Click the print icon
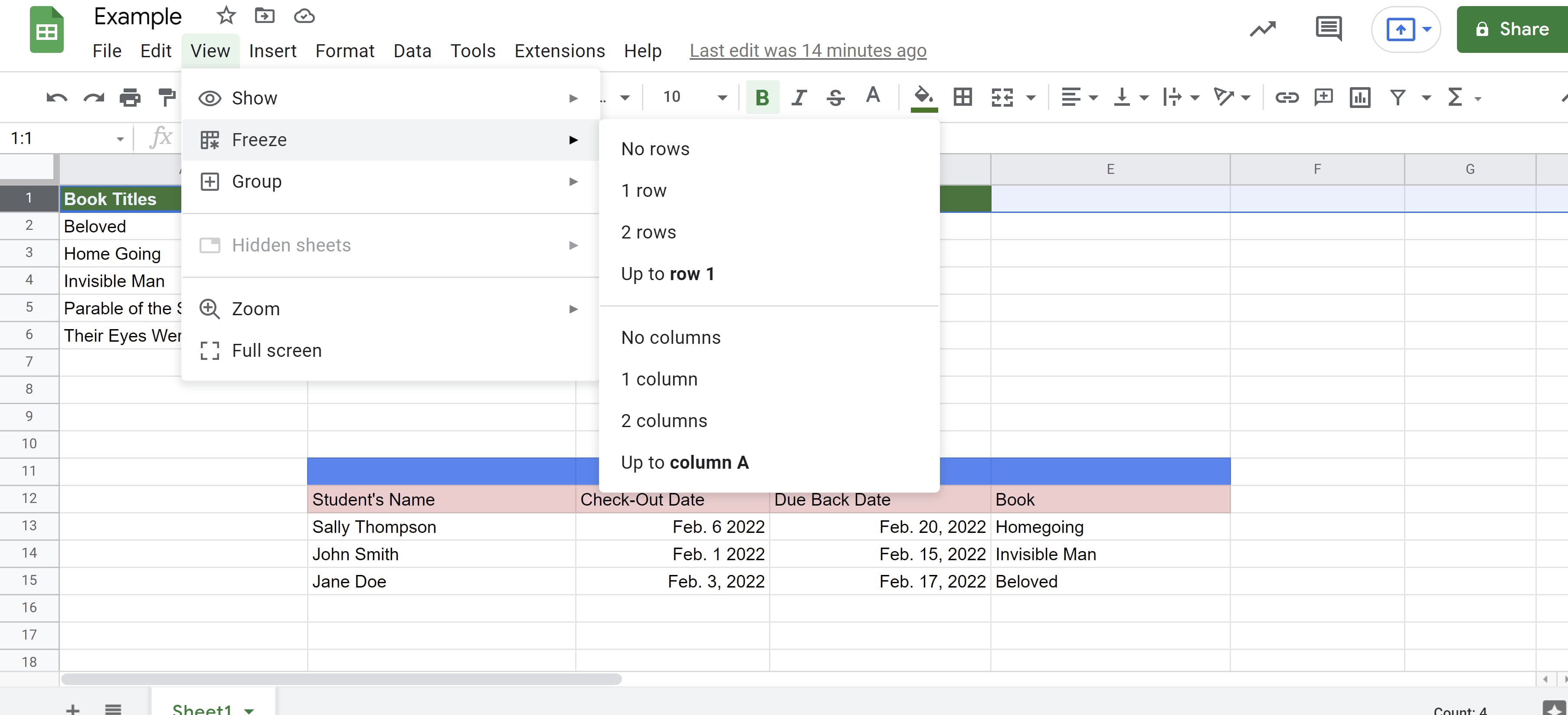 [x=130, y=98]
